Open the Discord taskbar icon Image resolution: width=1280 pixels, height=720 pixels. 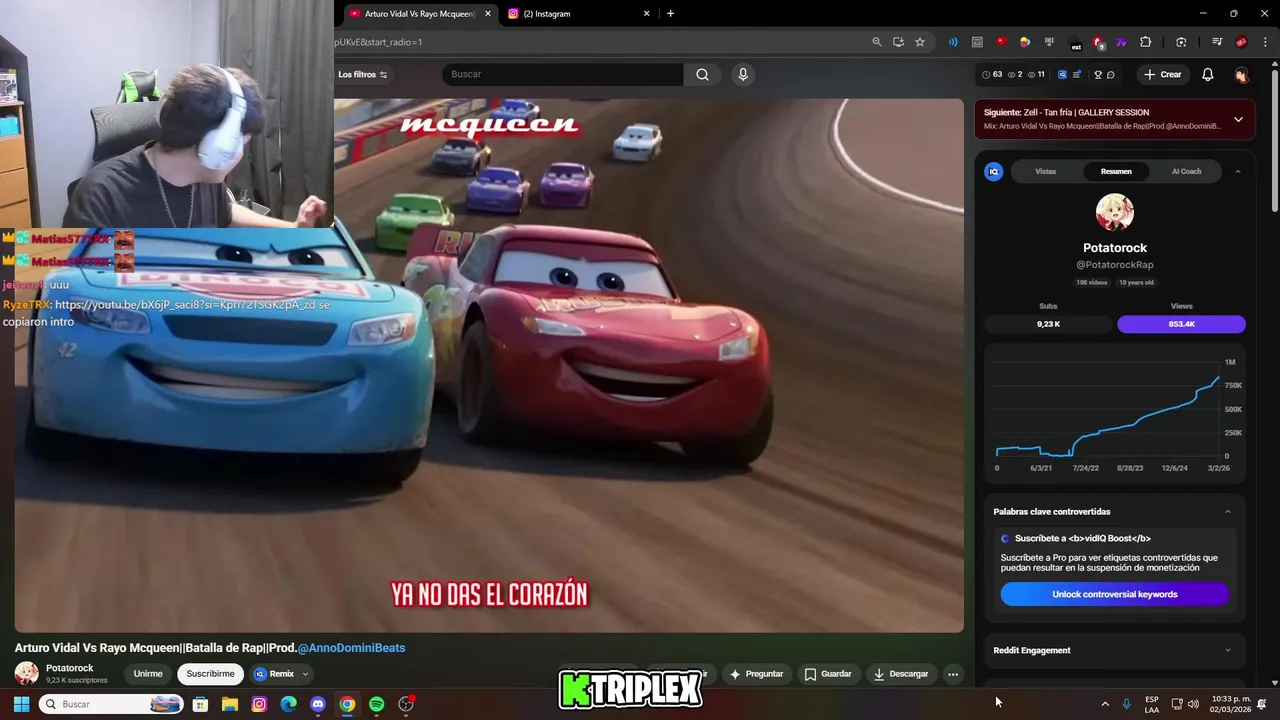click(x=318, y=704)
